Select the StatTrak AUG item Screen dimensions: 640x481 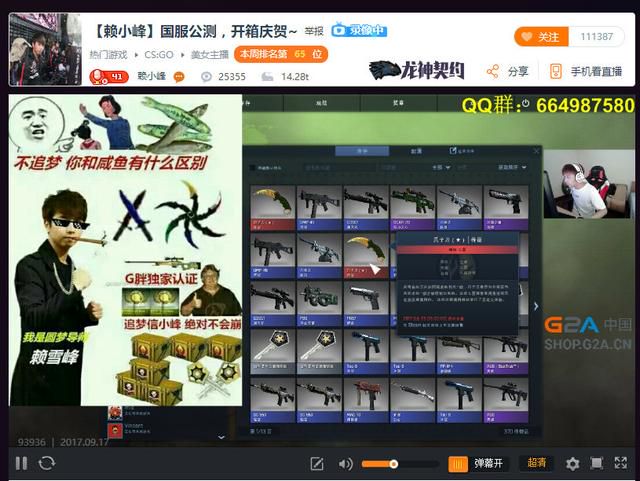click(x=506, y=352)
